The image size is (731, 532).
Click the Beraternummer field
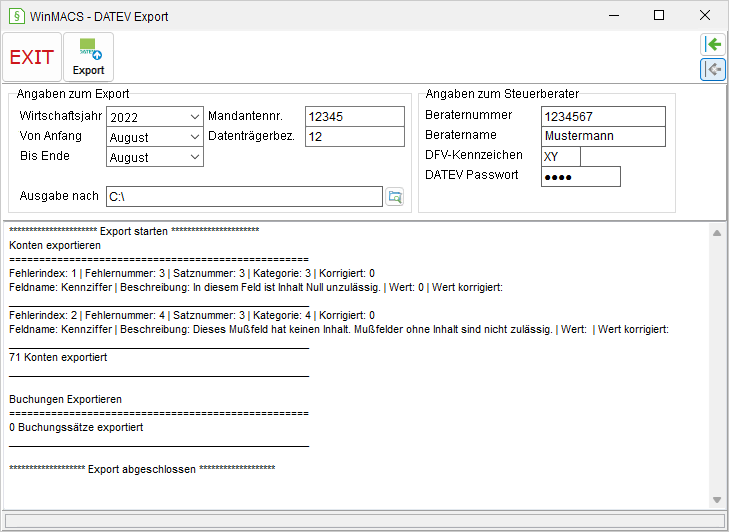pos(603,117)
